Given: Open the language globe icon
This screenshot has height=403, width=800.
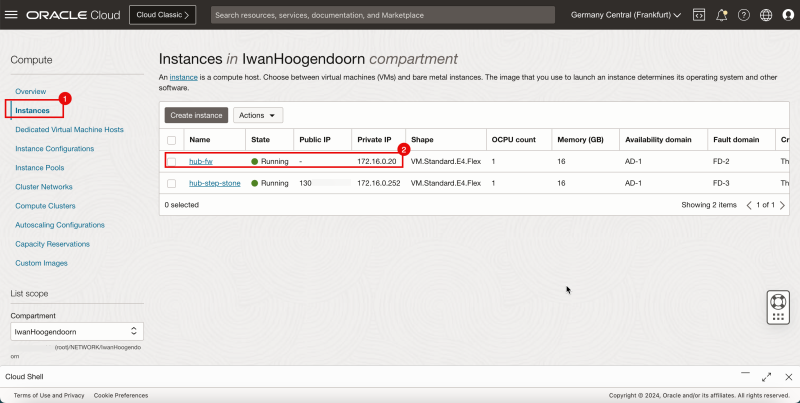Looking at the screenshot, I should point(765,15).
